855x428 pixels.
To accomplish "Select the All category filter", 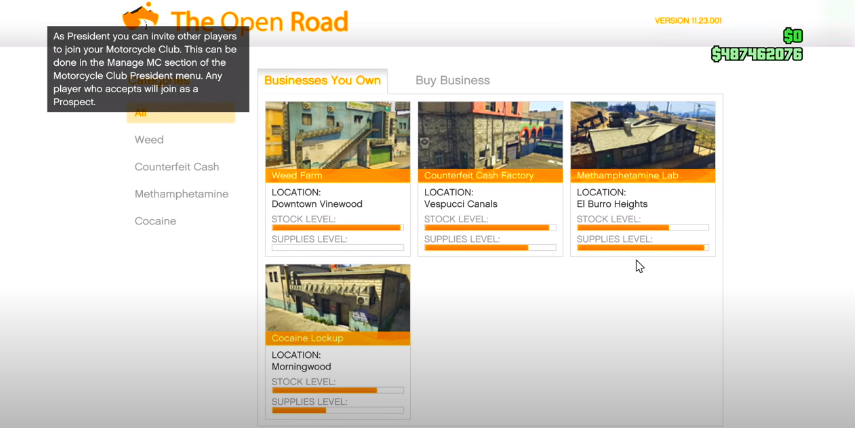I will pos(181,113).
